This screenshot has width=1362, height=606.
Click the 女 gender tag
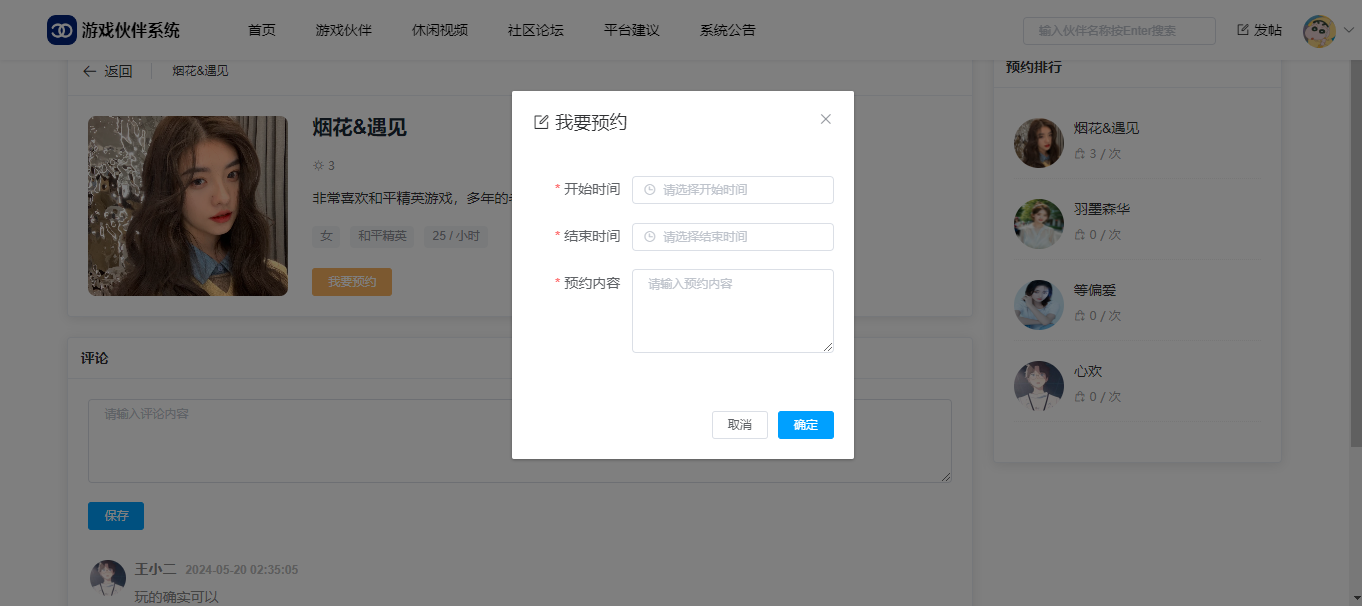coord(326,237)
